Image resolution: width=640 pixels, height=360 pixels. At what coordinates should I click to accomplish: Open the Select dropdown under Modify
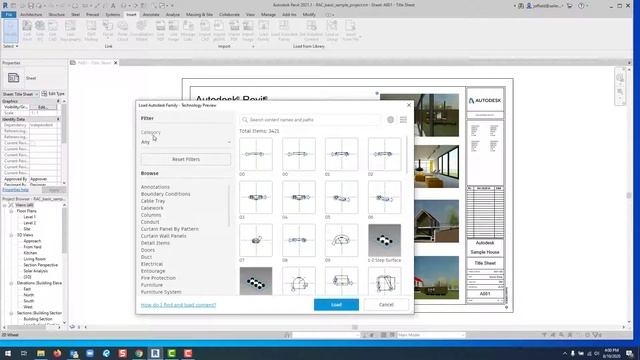point(11,46)
